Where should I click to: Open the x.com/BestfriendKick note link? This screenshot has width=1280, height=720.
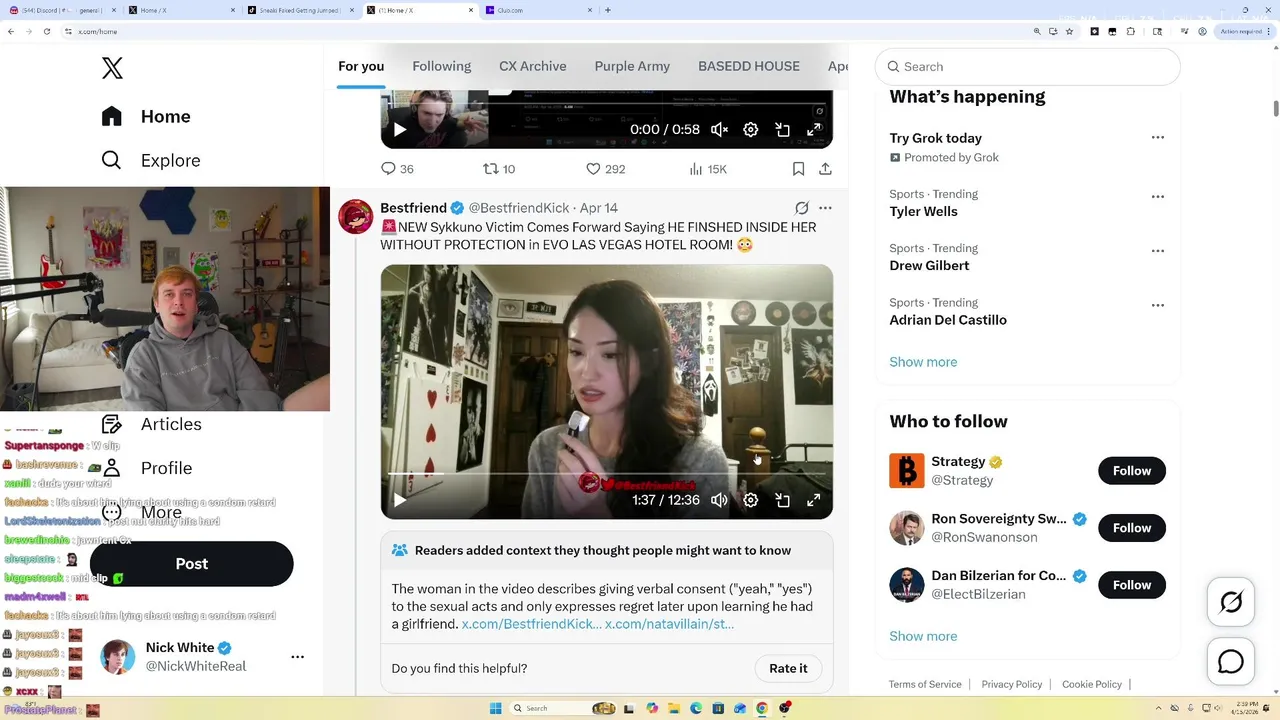531,624
